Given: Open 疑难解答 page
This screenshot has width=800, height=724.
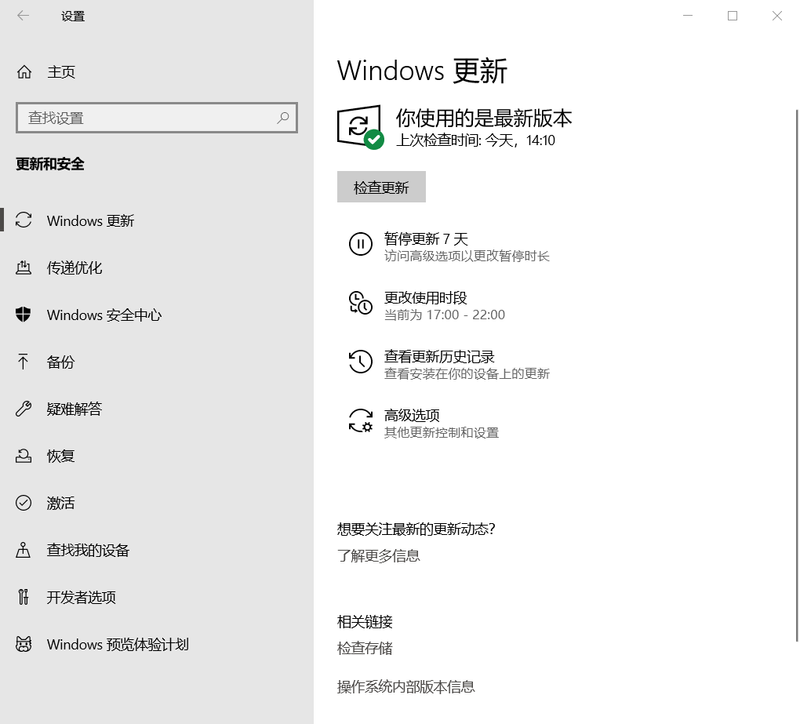Looking at the screenshot, I should (x=74, y=409).
